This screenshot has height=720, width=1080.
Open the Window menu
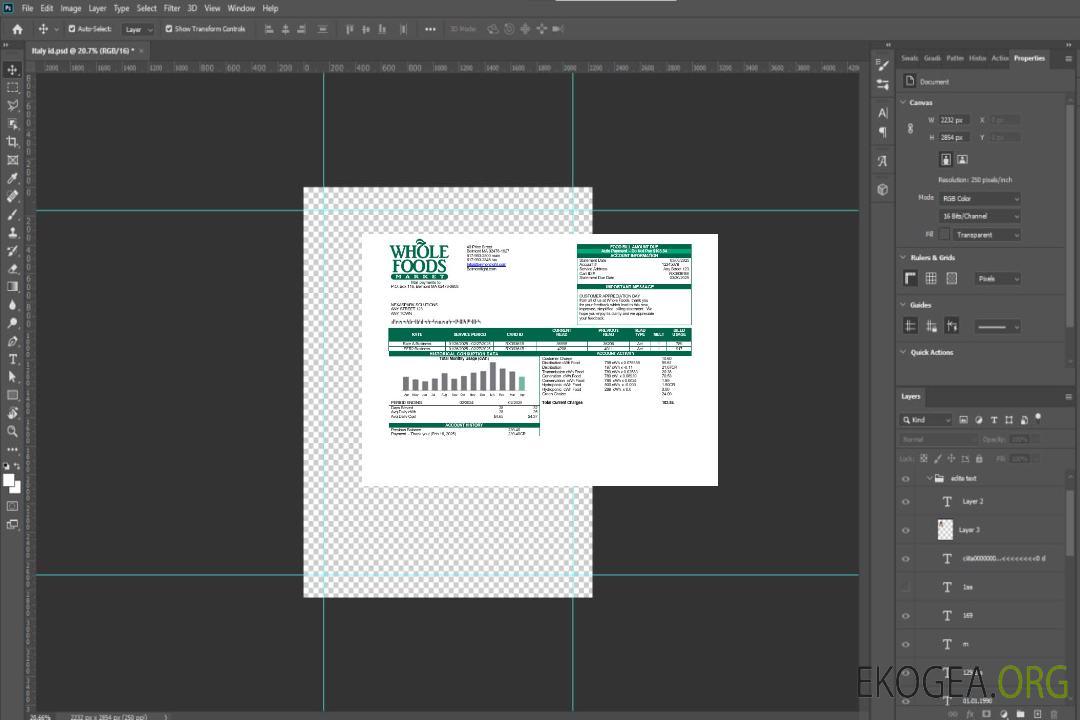tap(241, 8)
